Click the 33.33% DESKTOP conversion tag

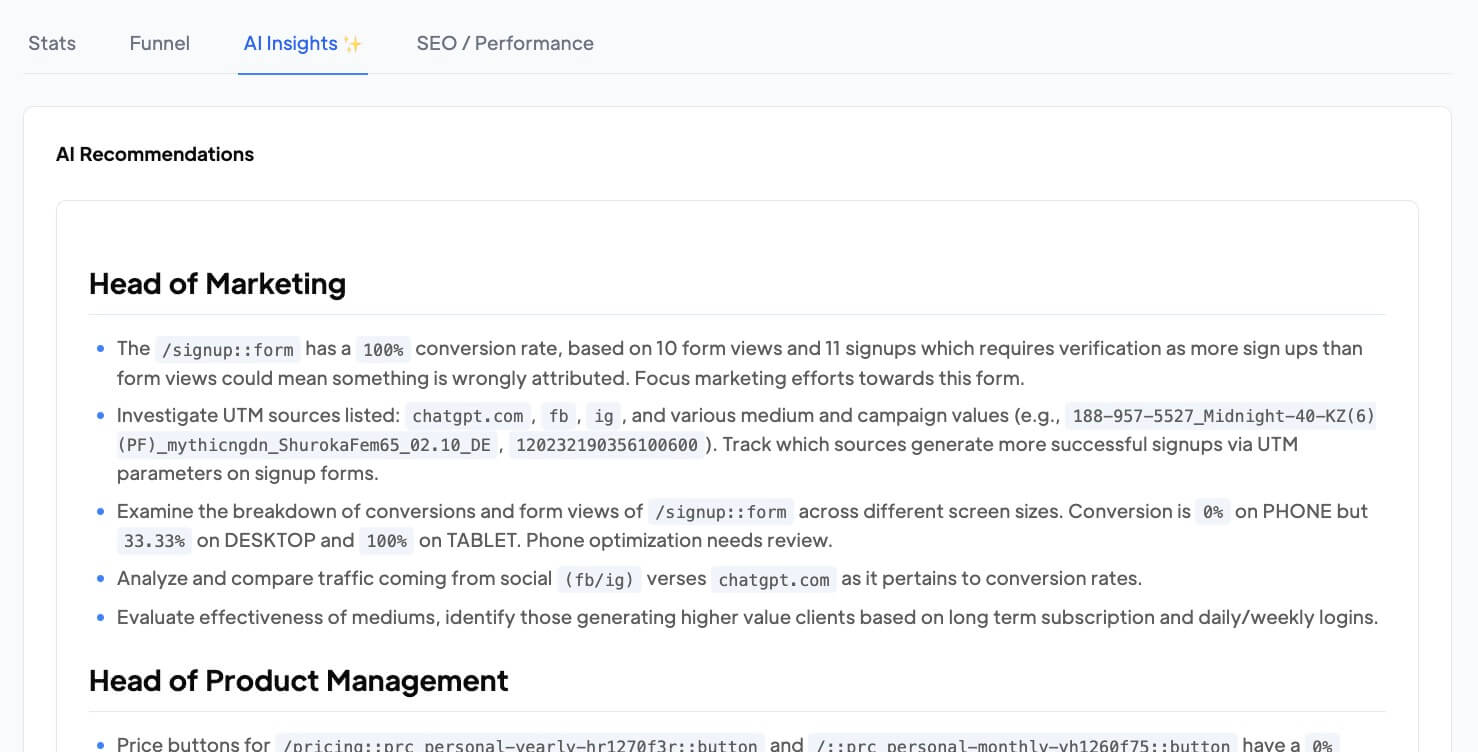coord(154,541)
